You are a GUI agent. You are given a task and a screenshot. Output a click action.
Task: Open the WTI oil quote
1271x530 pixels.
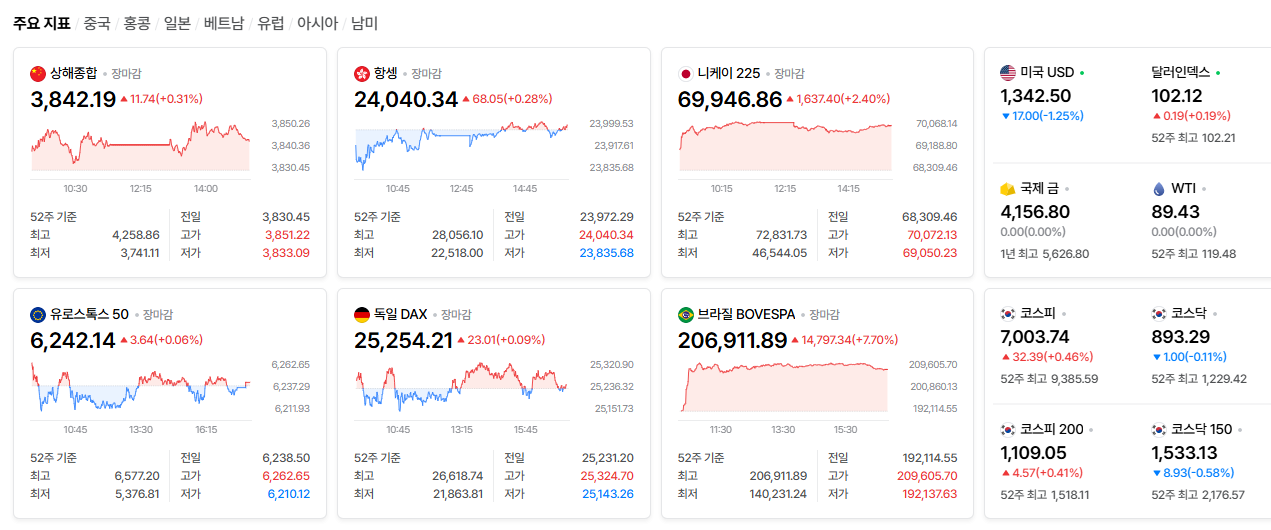click(x=1183, y=188)
